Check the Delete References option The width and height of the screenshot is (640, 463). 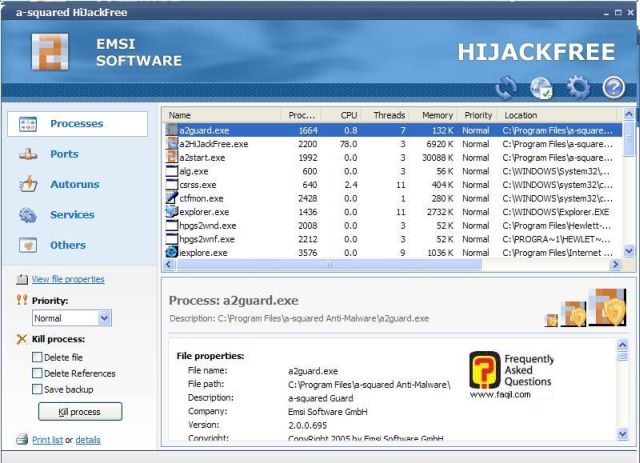[37, 373]
